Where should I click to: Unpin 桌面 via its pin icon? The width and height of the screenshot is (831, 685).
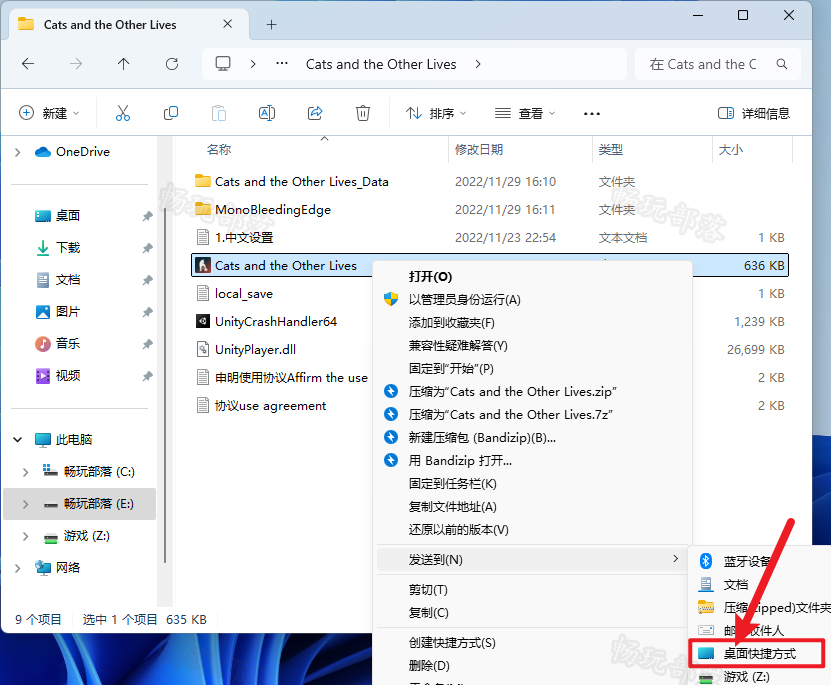(147, 216)
